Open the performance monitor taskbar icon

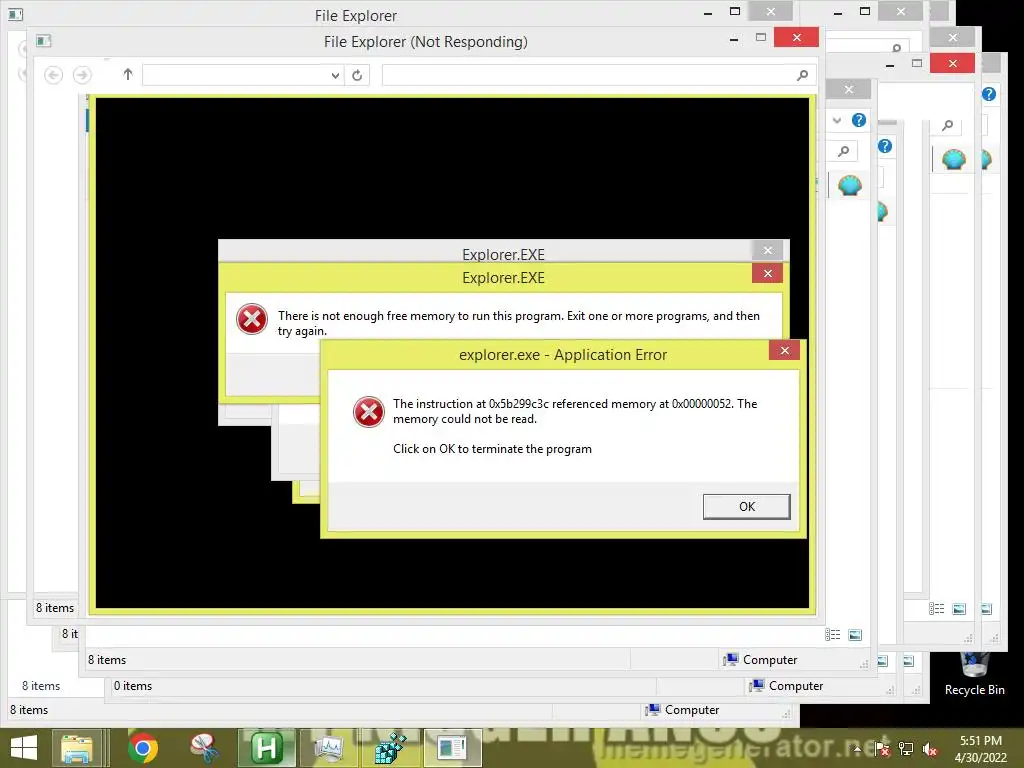328,748
